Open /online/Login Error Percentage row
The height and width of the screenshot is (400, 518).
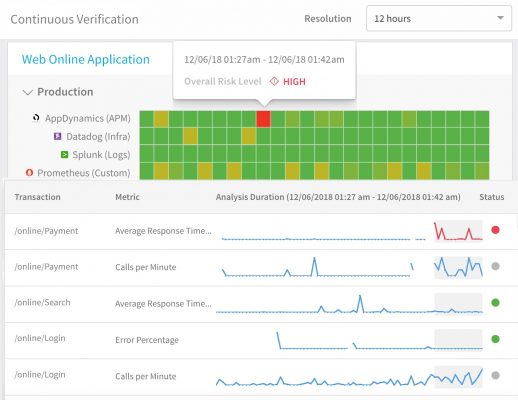pyautogui.click(x=261, y=340)
